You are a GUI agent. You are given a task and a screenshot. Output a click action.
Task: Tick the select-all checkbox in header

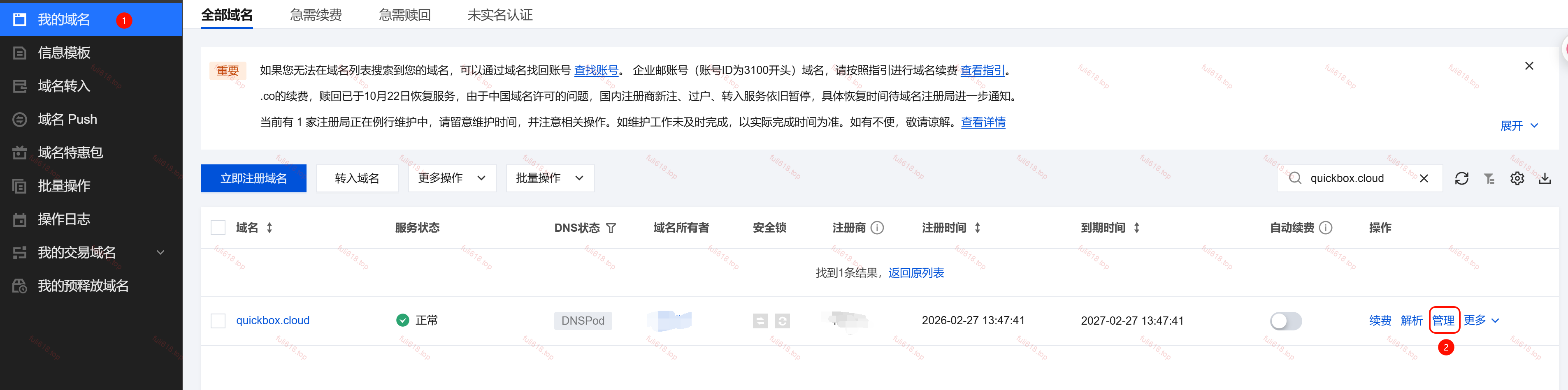[218, 228]
